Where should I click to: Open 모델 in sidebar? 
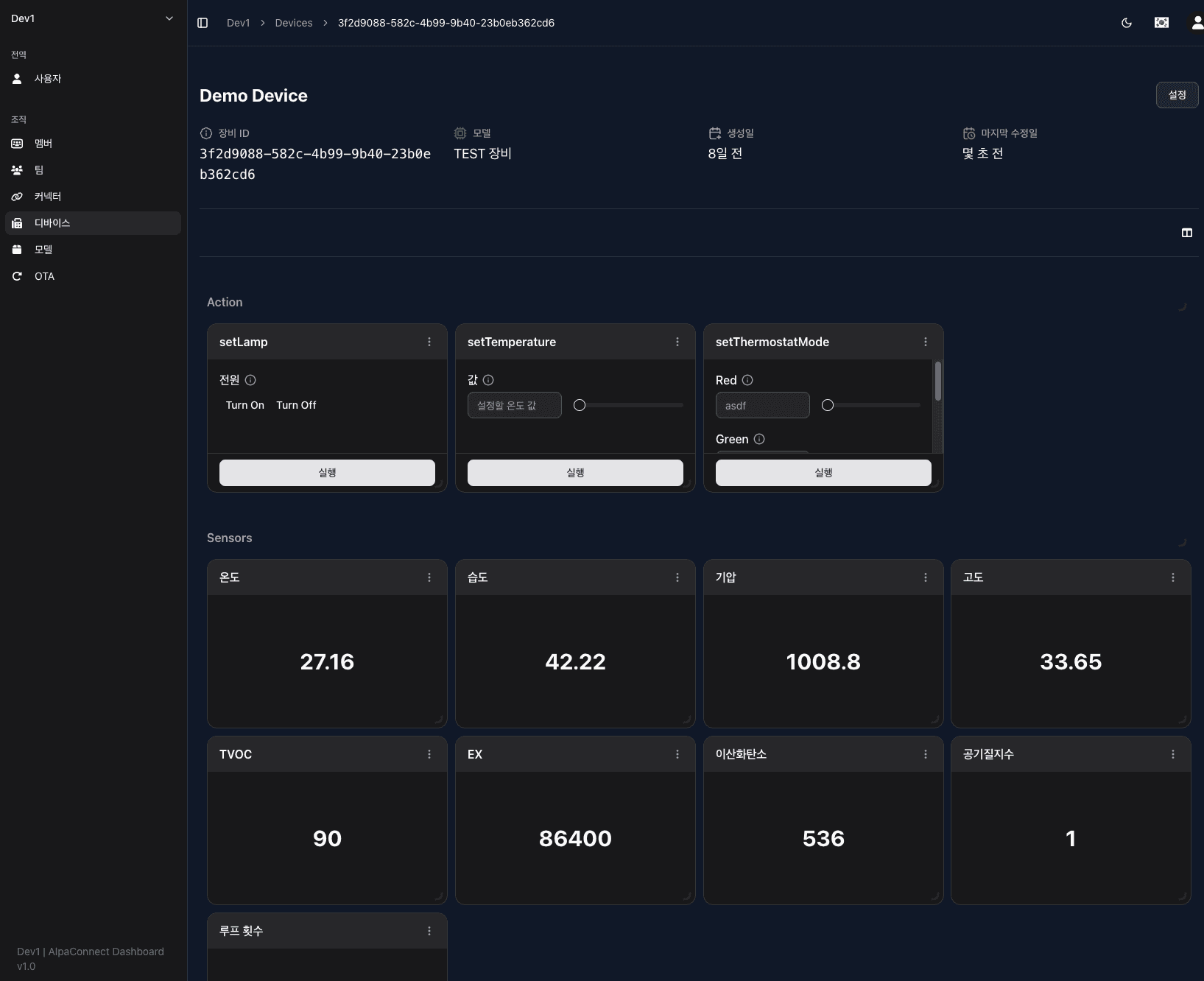point(93,250)
